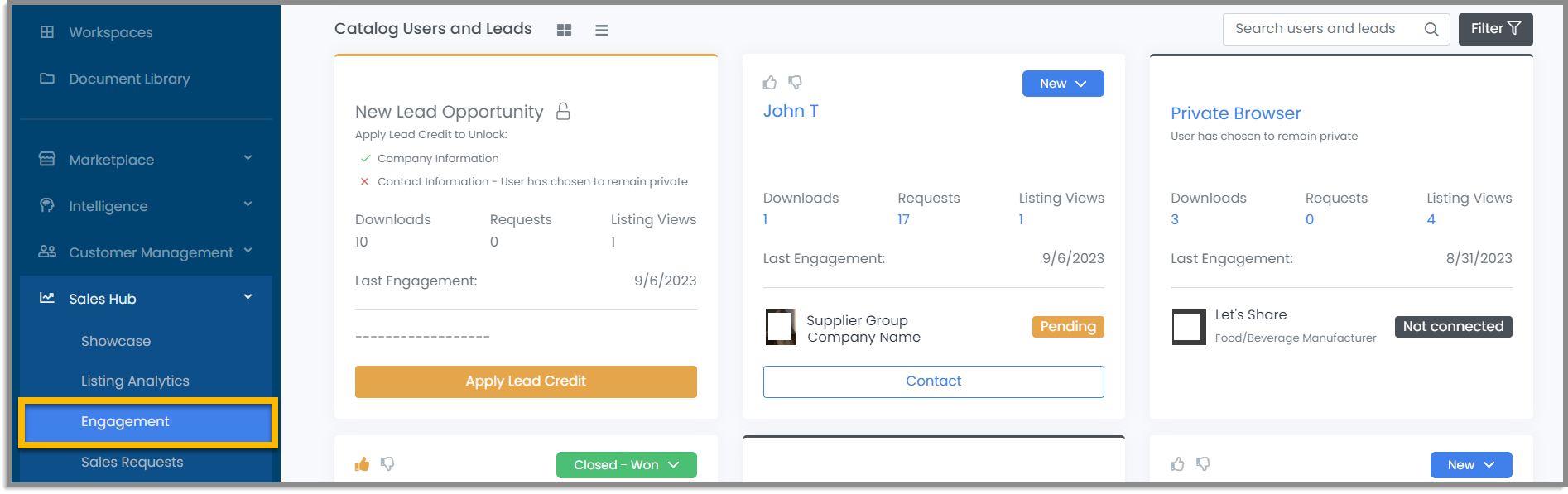Click Let's Share company logo thumbnail
Viewport: 1568px width, 494px height.
(x=1189, y=326)
